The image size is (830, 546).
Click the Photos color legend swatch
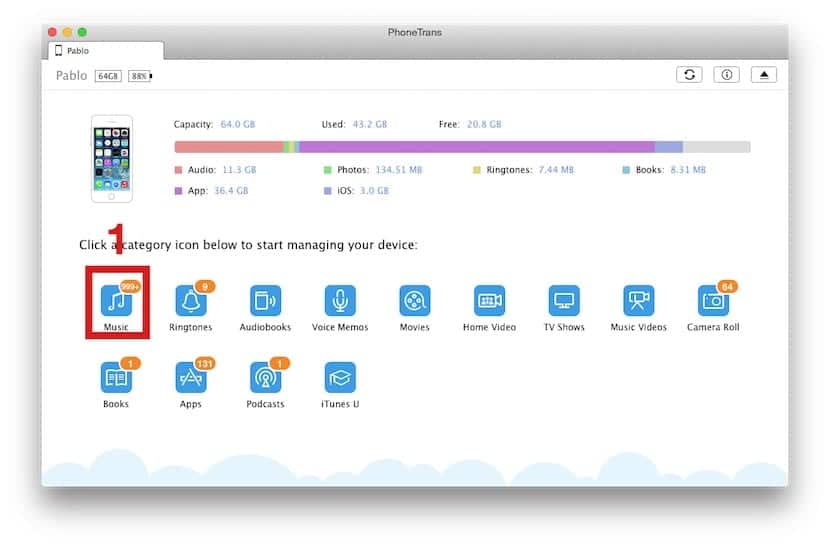coord(327,170)
